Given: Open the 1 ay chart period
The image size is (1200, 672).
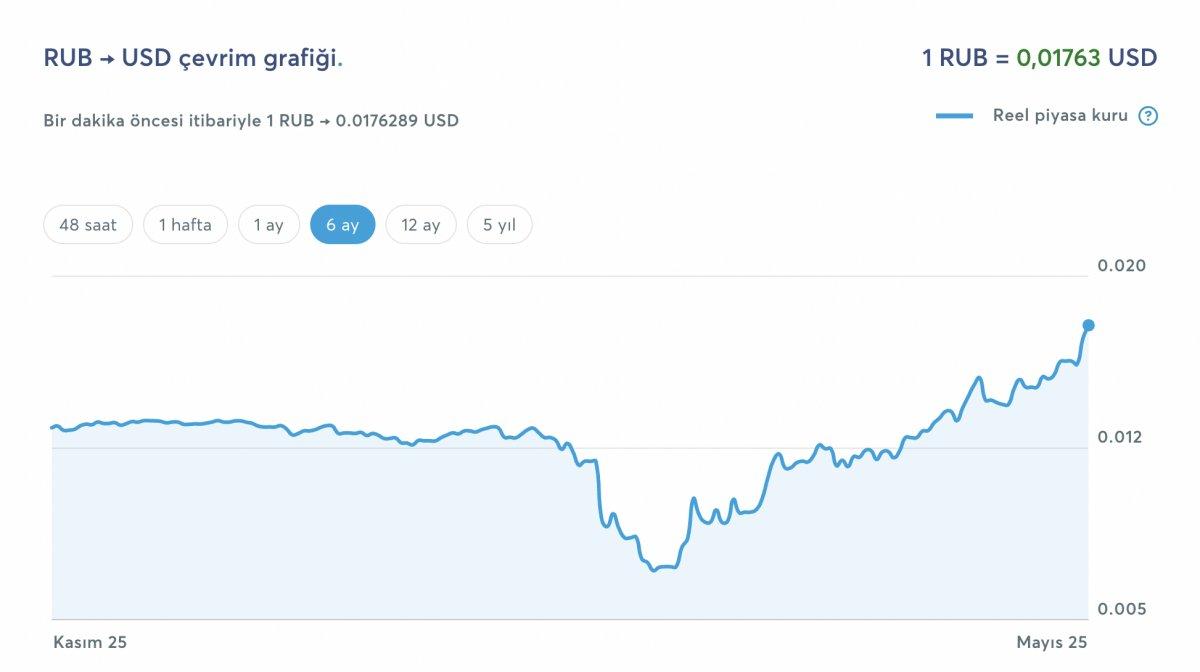Looking at the screenshot, I should [x=269, y=224].
